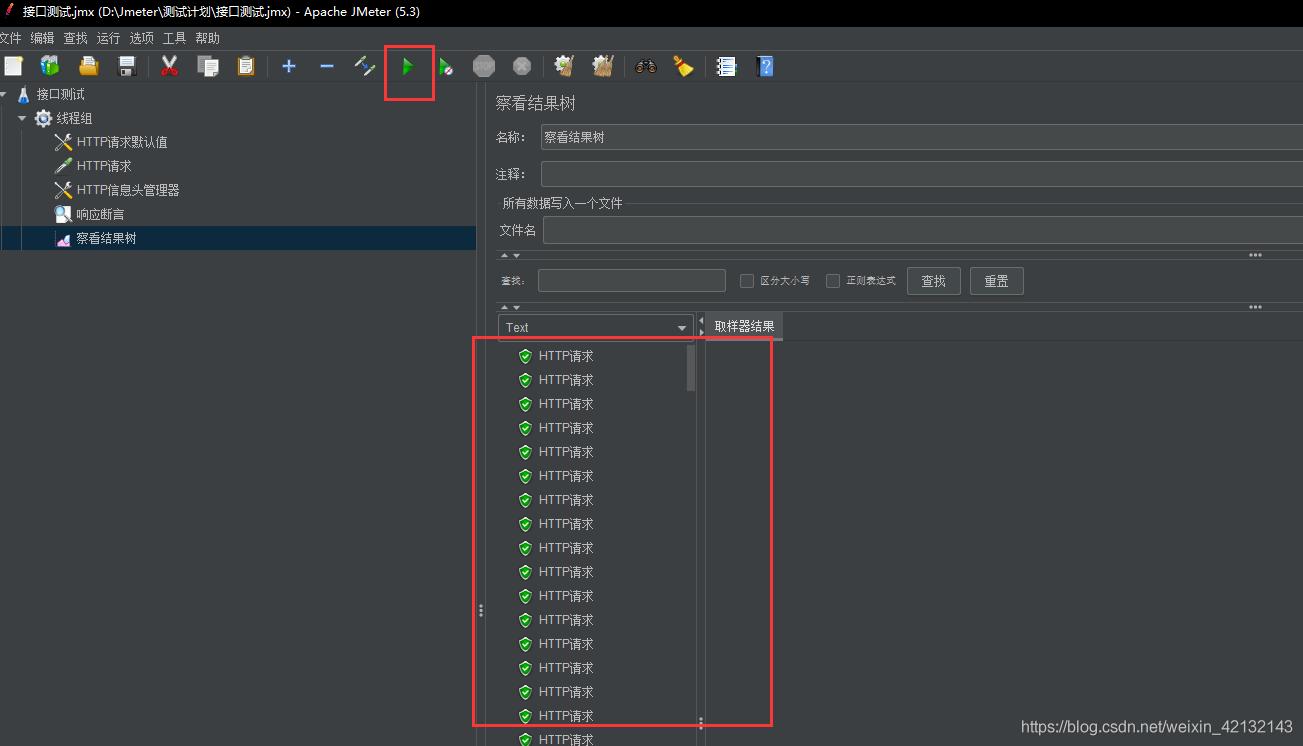Click the plus Expand all icon

(289, 67)
